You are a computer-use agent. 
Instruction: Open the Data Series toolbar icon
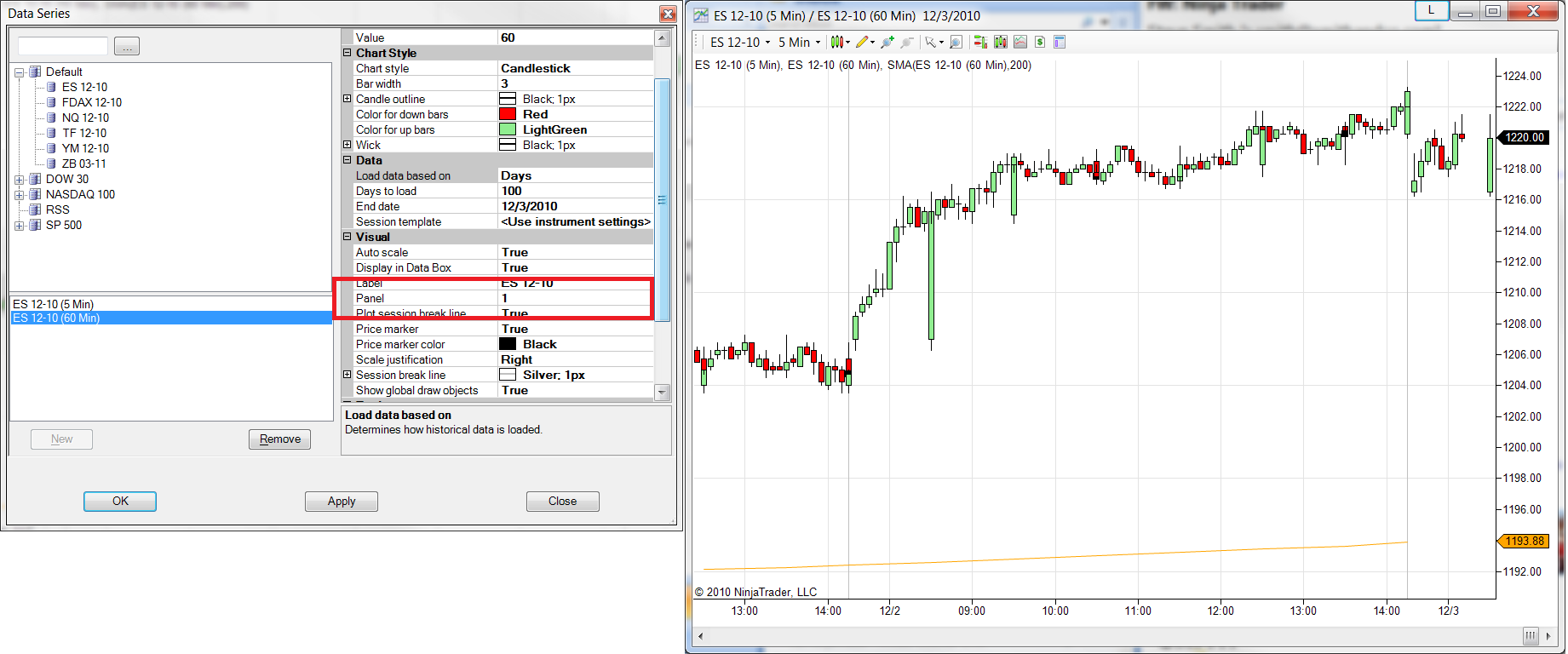(x=1000, y=42)
